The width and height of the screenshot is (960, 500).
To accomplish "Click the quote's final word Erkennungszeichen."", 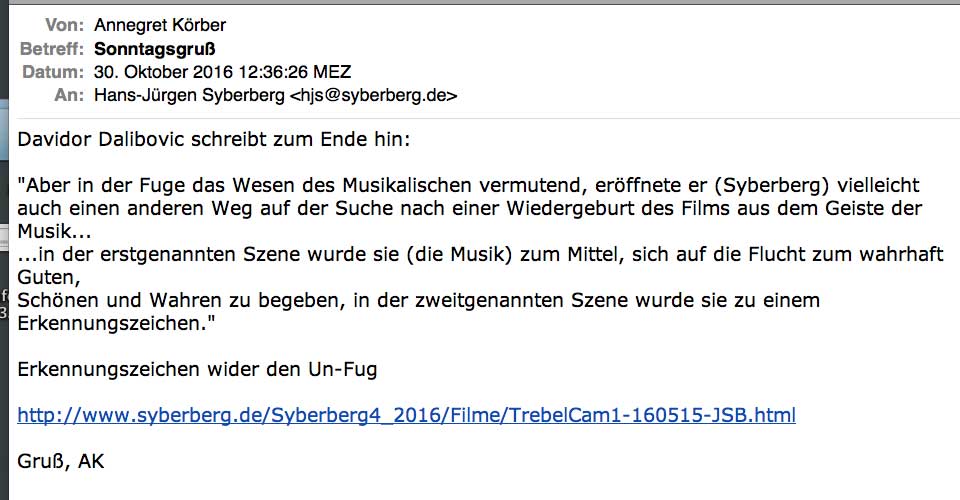I will coord(116,324).
